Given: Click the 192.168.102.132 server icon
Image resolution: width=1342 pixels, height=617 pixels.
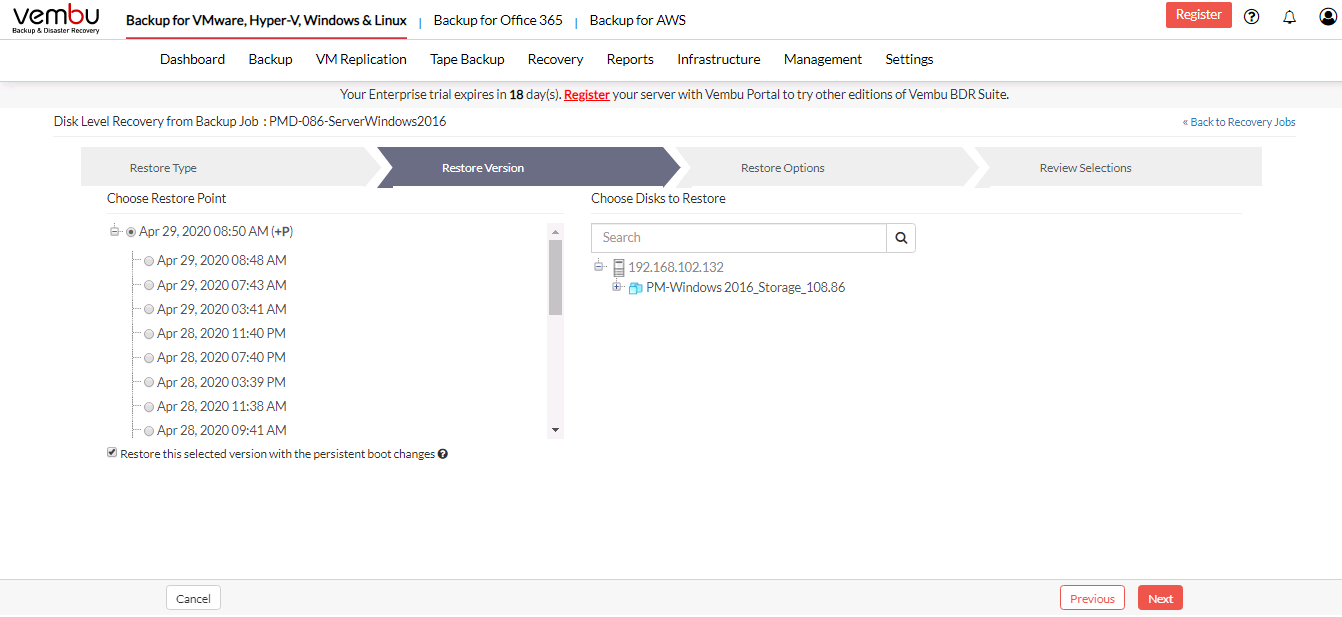Looking at the screenshot, I should pos(618,267).
